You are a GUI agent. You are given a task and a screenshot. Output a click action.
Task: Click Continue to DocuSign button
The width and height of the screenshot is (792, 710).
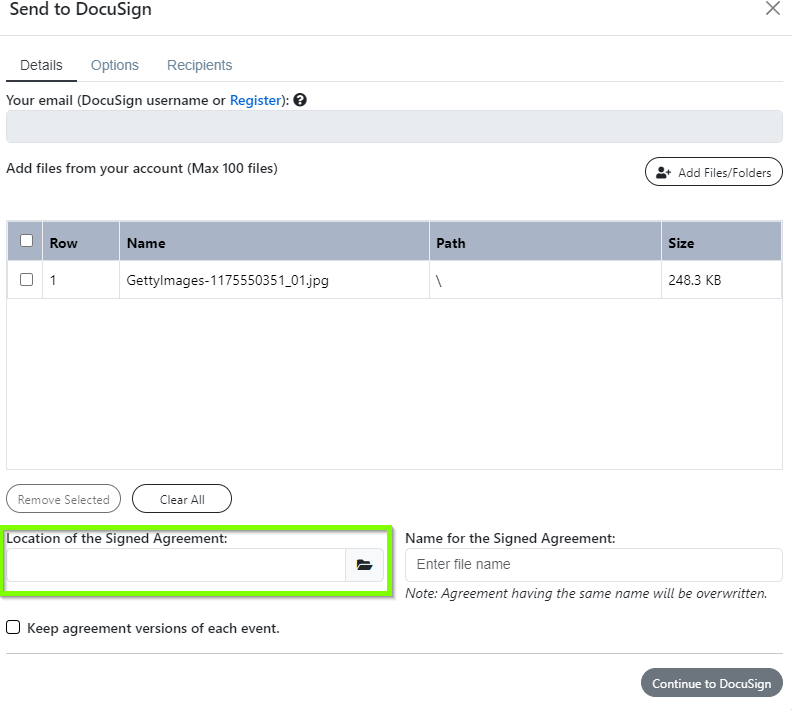tap(712, 683)
